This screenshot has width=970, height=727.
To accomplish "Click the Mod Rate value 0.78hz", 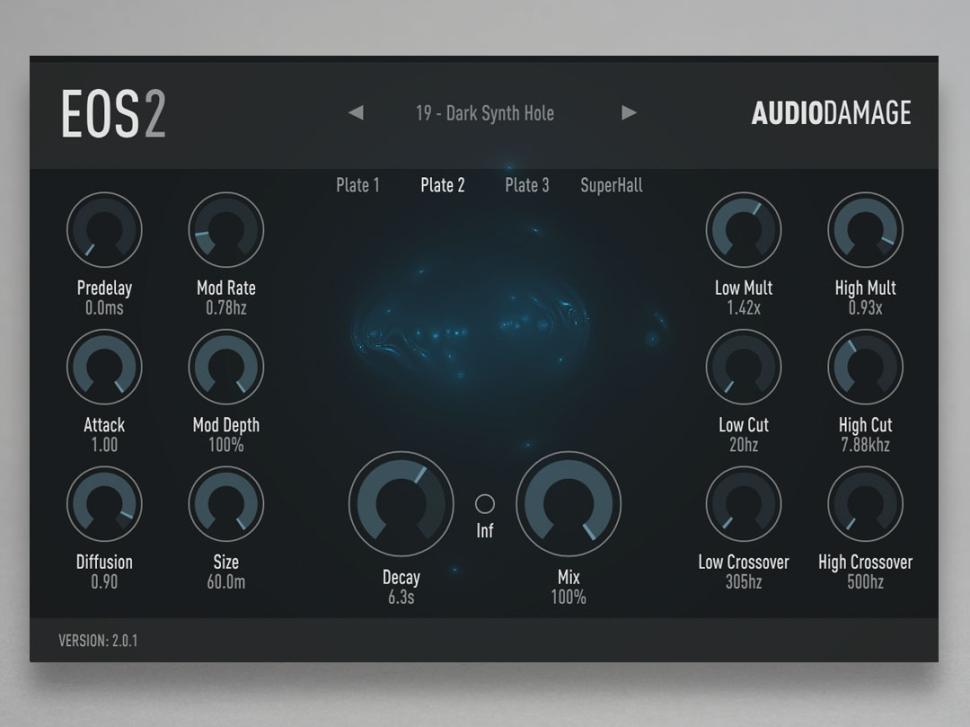I will [226, 308].
